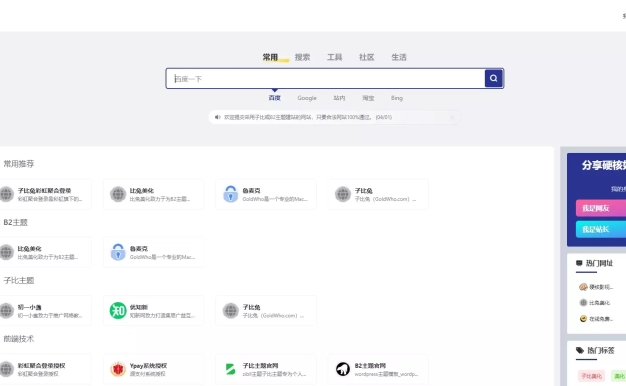Image resolution: width=626 pixels, height=386 pixels.
Task: Click the green Z icon of 子比主题官网
Action: click(230, 369)
